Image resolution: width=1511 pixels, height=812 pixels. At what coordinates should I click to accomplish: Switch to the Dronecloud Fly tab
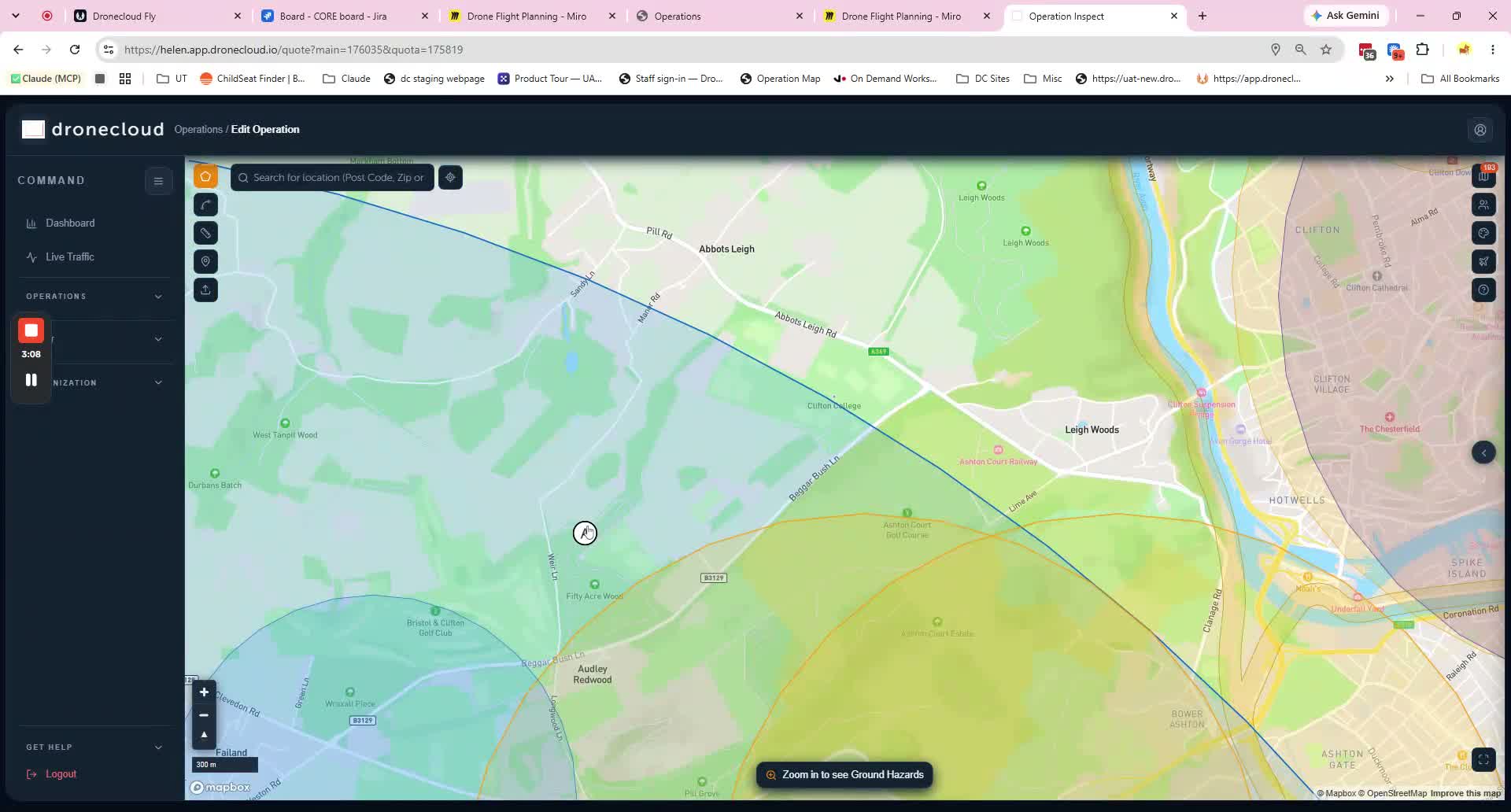coord(157,16)
